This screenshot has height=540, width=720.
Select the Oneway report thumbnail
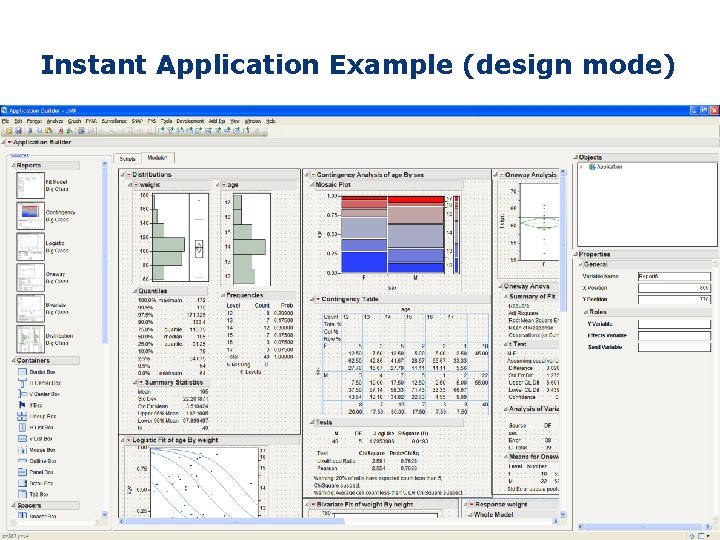(30, 277)
